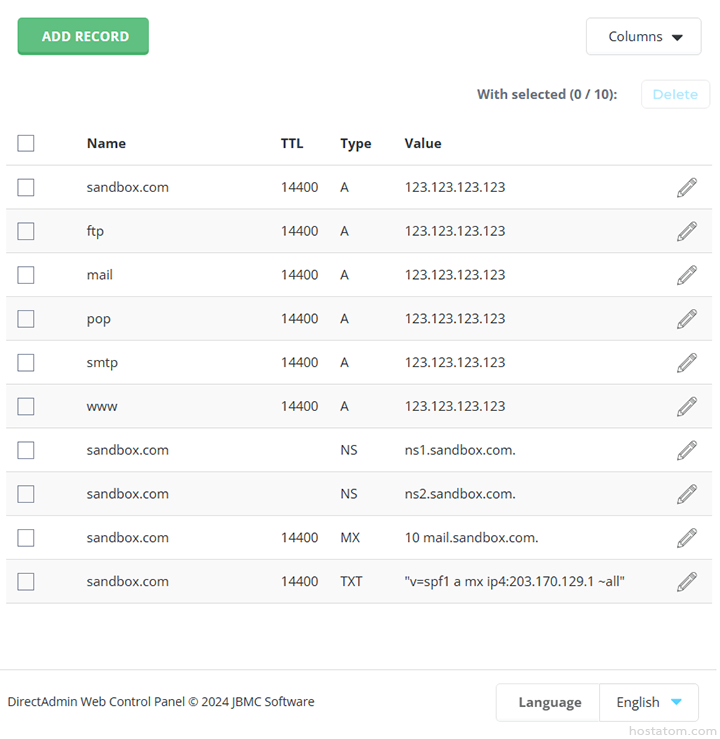Edit the mail A record

(x=686, y=275)
